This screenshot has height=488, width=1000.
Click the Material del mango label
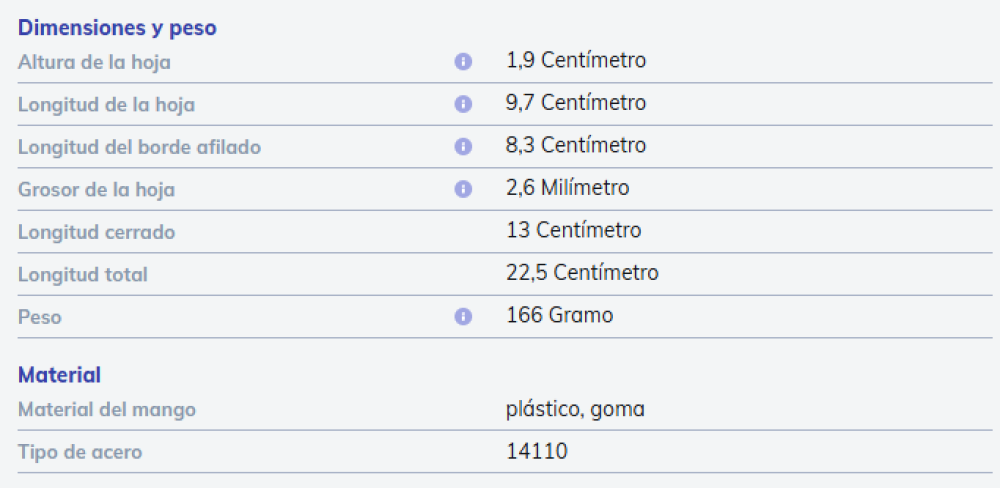(x=107, y=409)
